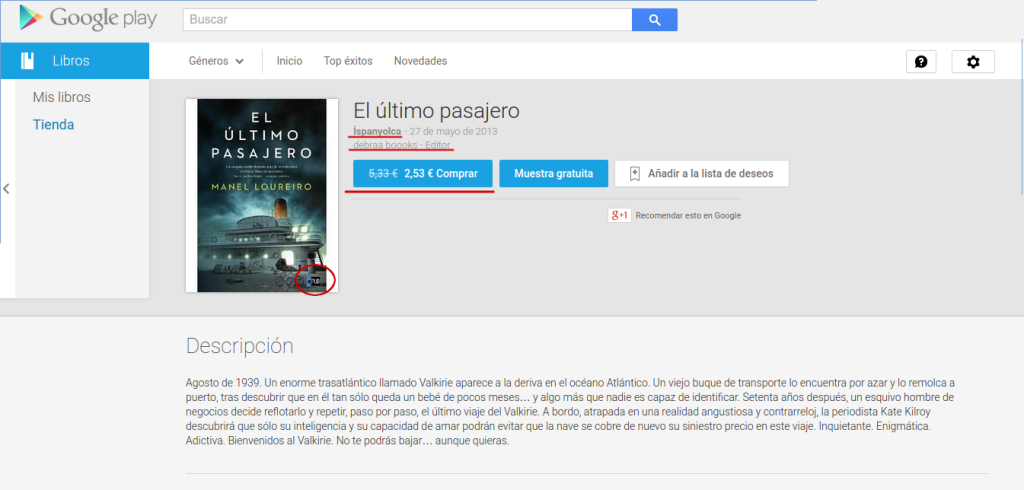This screenshot has height=490, width=1024.
Task: Focus the Buscar search field
Action: coord(408,20)
